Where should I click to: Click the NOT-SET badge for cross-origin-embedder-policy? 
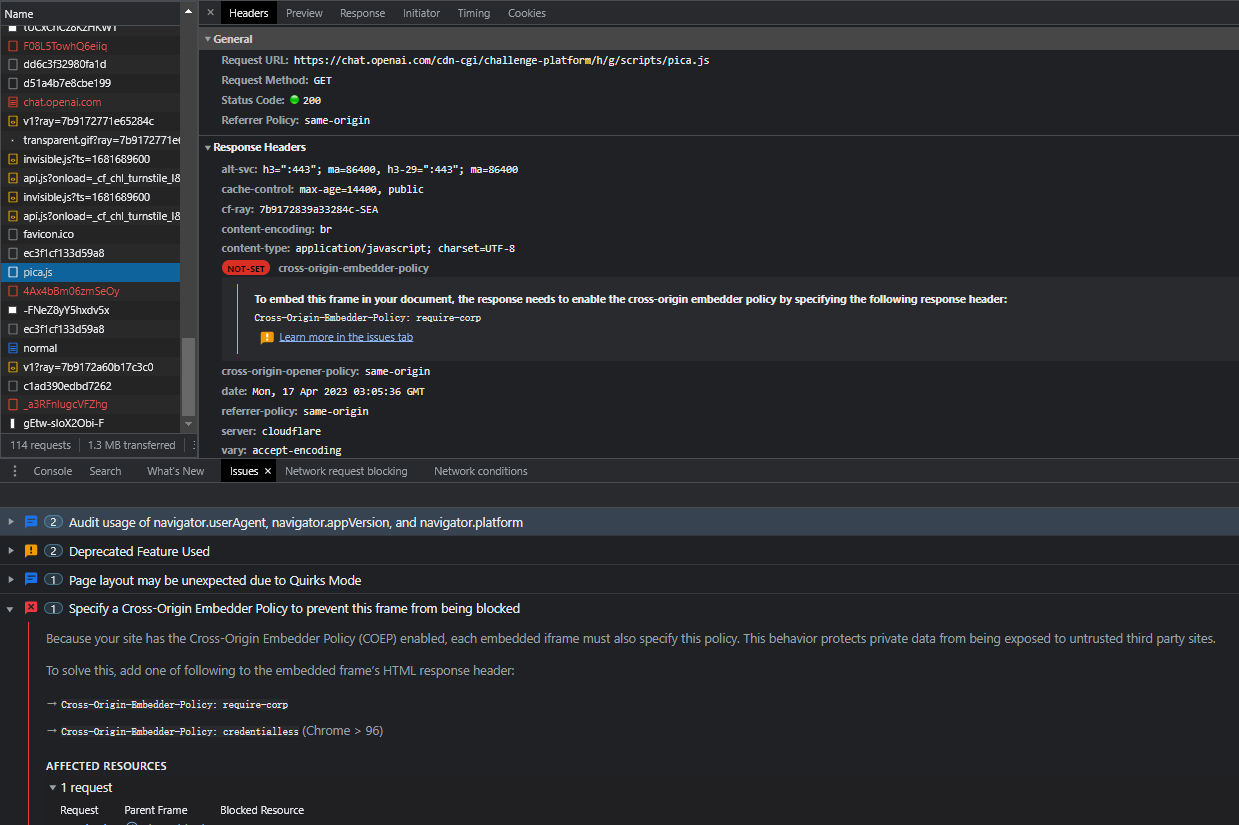(x=246, y=269)
